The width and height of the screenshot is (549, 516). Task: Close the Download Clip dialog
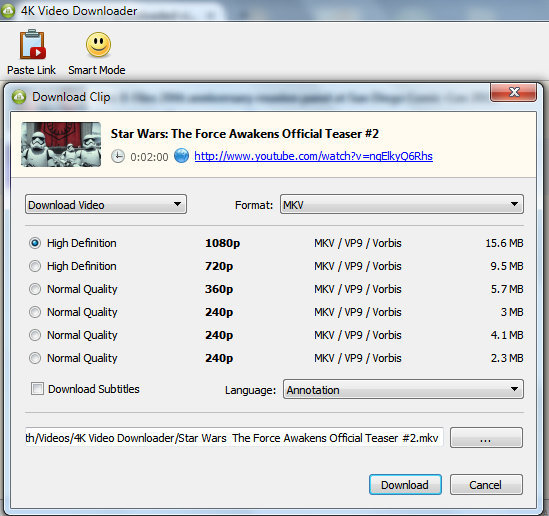[x=513, y=92]
